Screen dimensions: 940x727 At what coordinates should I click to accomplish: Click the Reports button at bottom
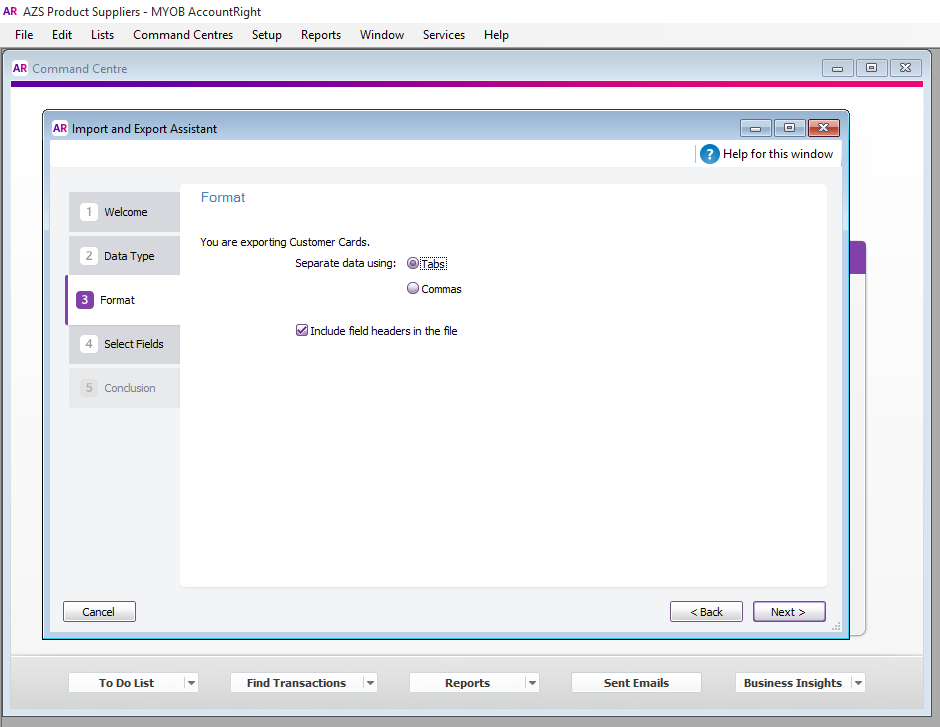[x=467, y=683]
